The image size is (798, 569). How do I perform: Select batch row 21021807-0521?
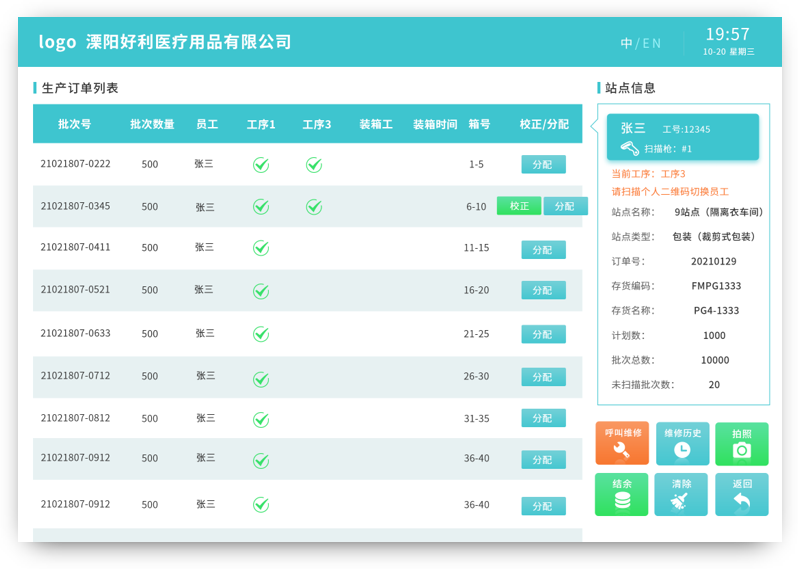click(76, 290)
